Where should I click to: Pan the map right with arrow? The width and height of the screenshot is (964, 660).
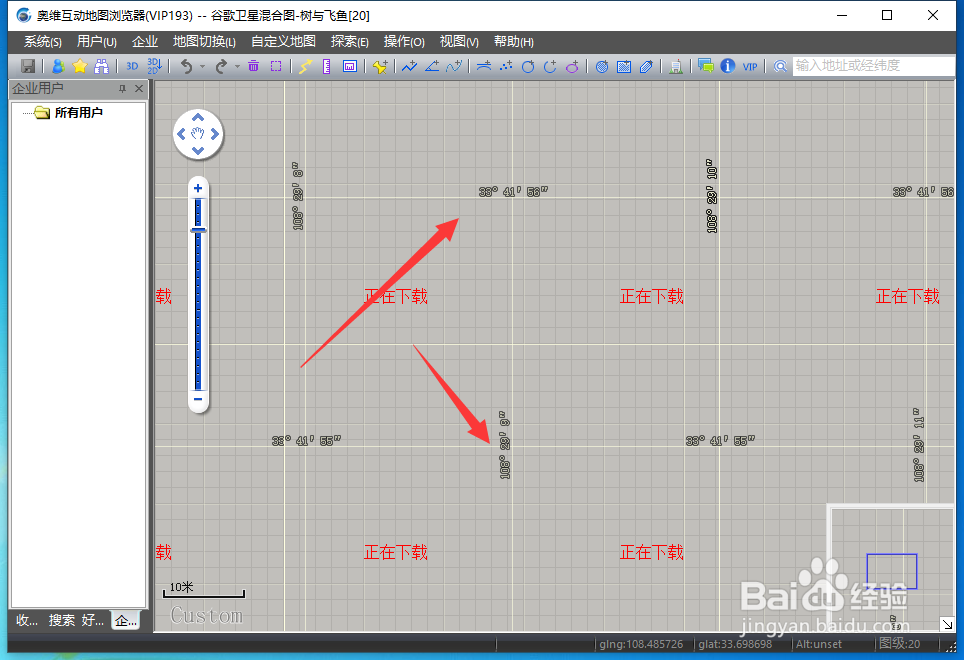coord(215,134)
